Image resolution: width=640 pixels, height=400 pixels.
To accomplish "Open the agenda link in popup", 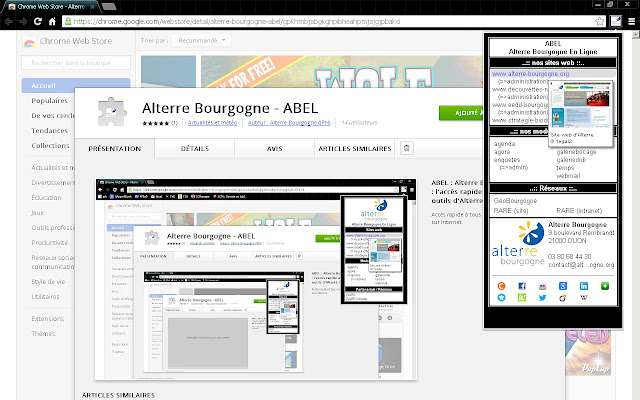I will pos(504,144).
